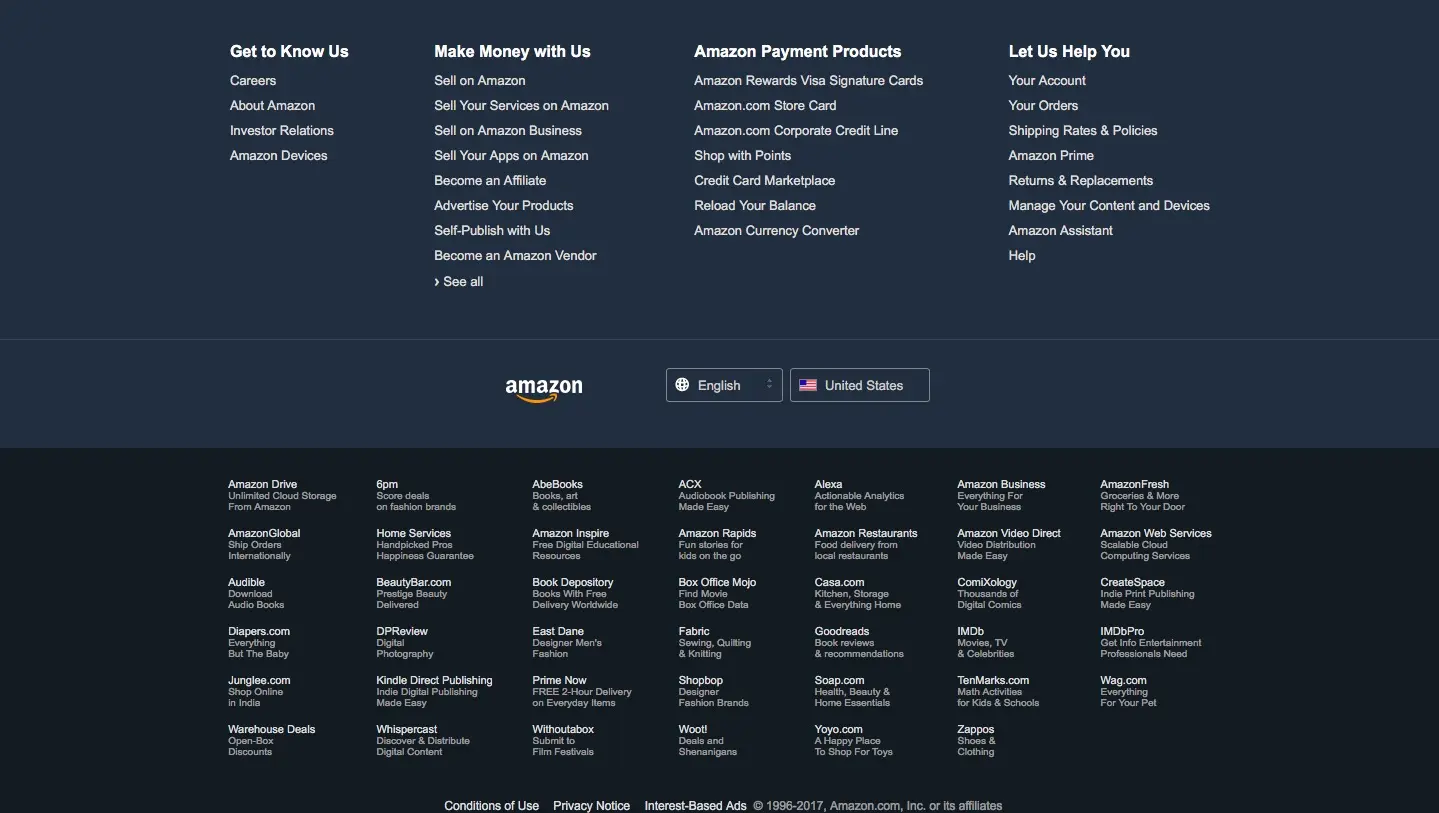
Task: Open the Help link
Action: point(1022,256)
